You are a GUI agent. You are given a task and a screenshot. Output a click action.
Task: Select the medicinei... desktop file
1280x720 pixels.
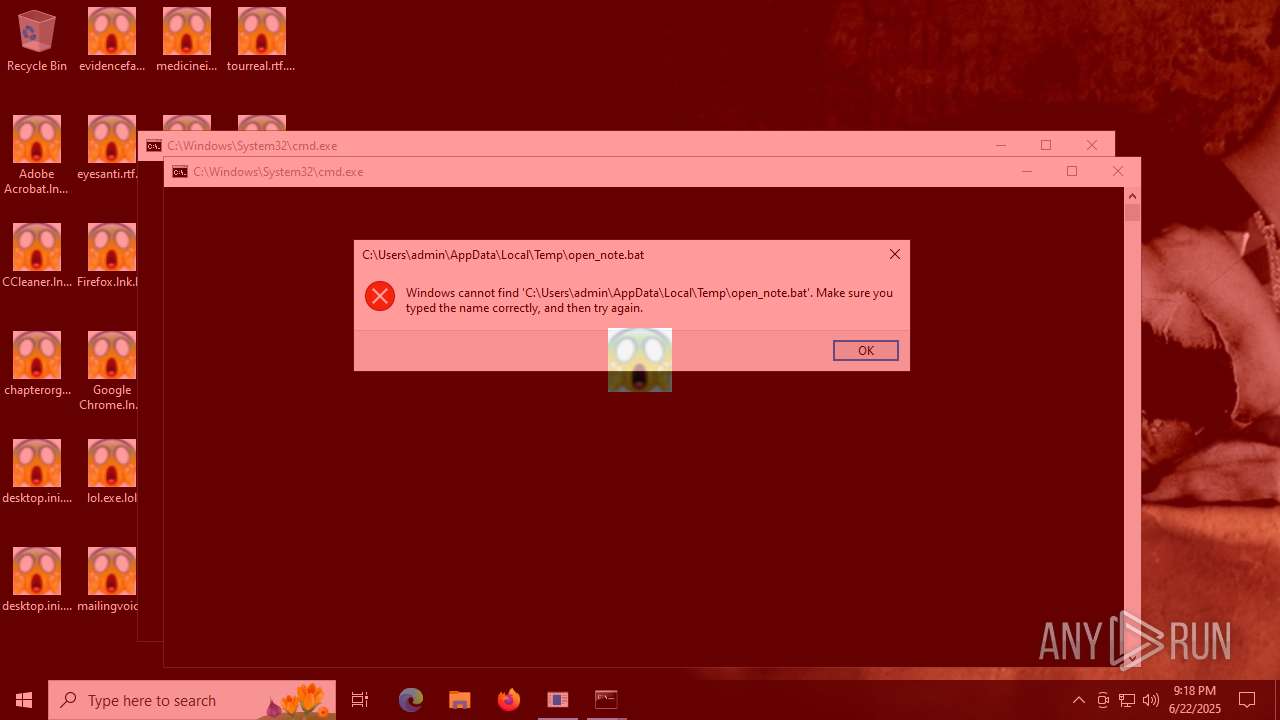click(x=187, y=41)
